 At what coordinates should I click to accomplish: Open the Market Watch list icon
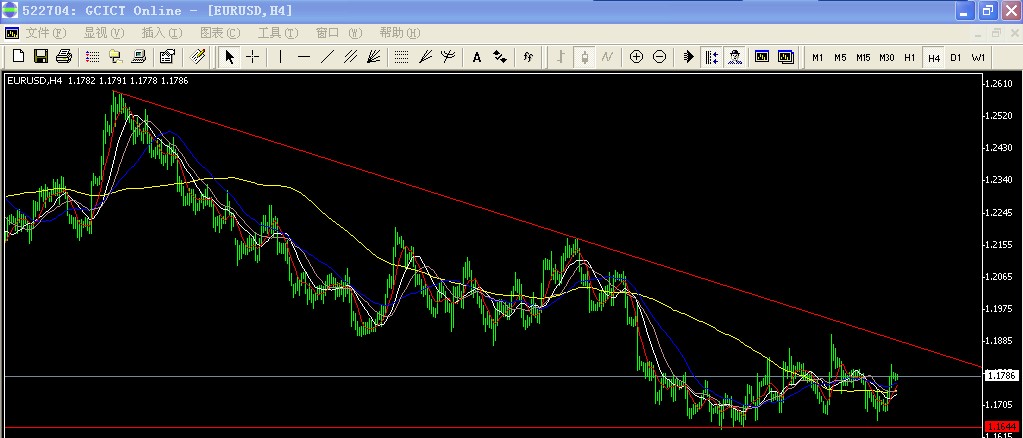93,57
